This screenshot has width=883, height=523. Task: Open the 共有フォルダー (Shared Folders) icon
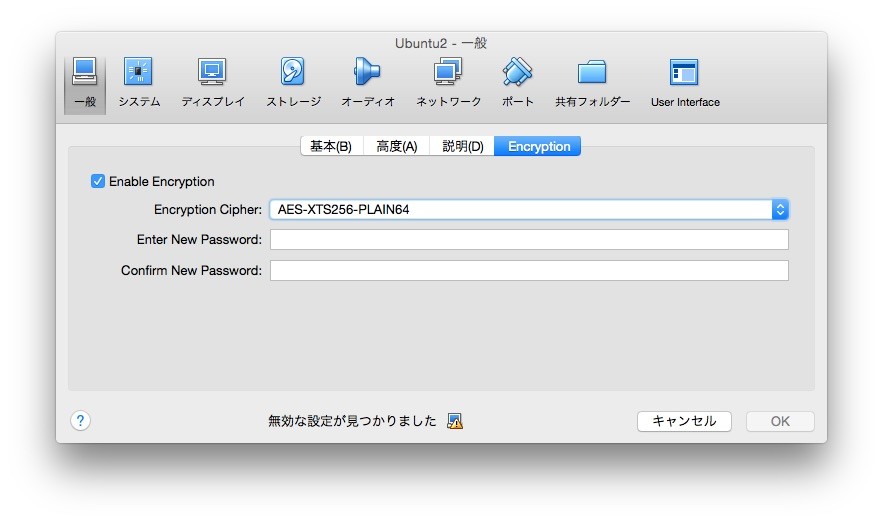(x=592, y=83)
